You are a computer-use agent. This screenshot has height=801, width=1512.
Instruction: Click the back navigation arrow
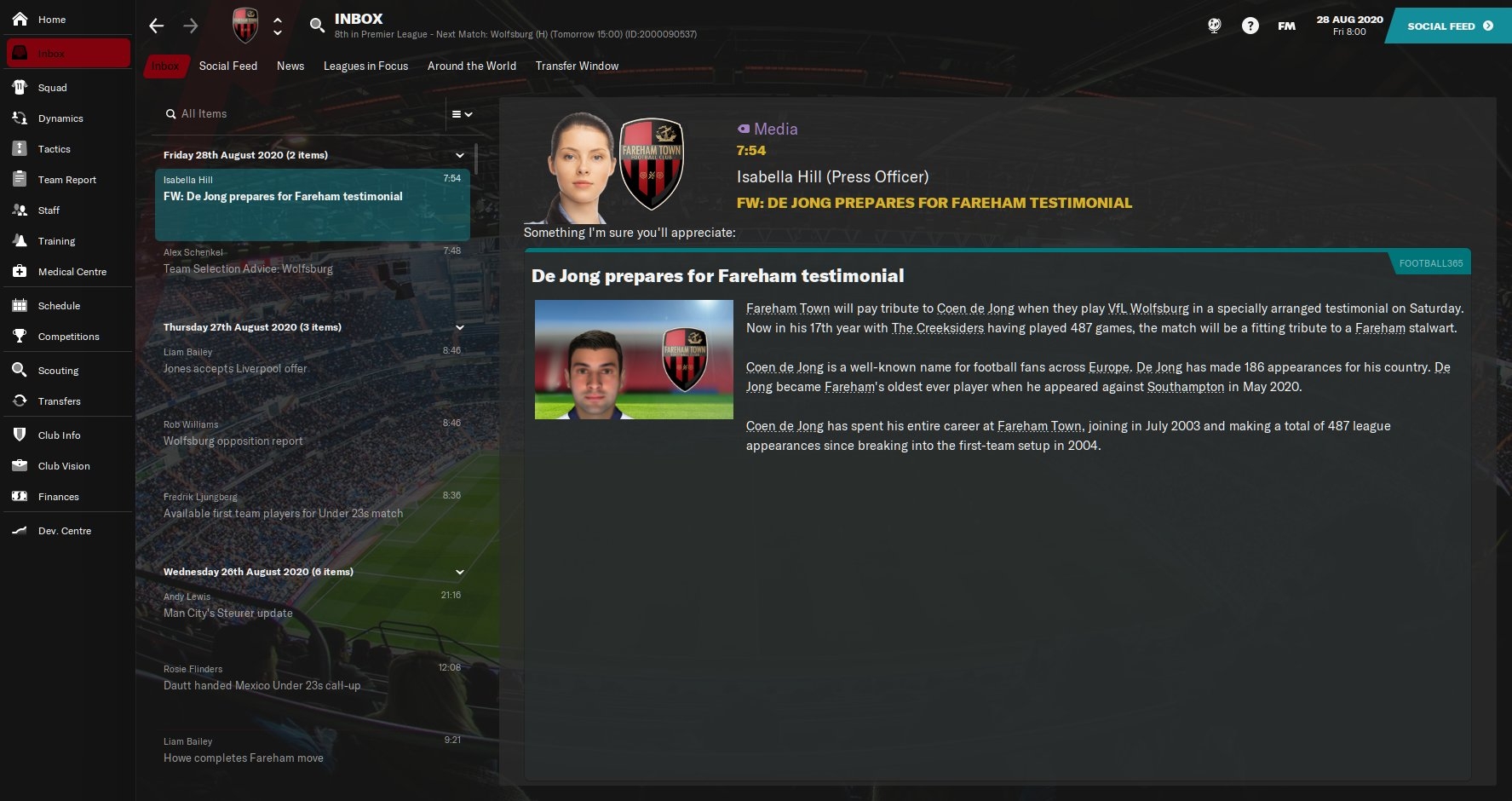[x=157, y=26]
